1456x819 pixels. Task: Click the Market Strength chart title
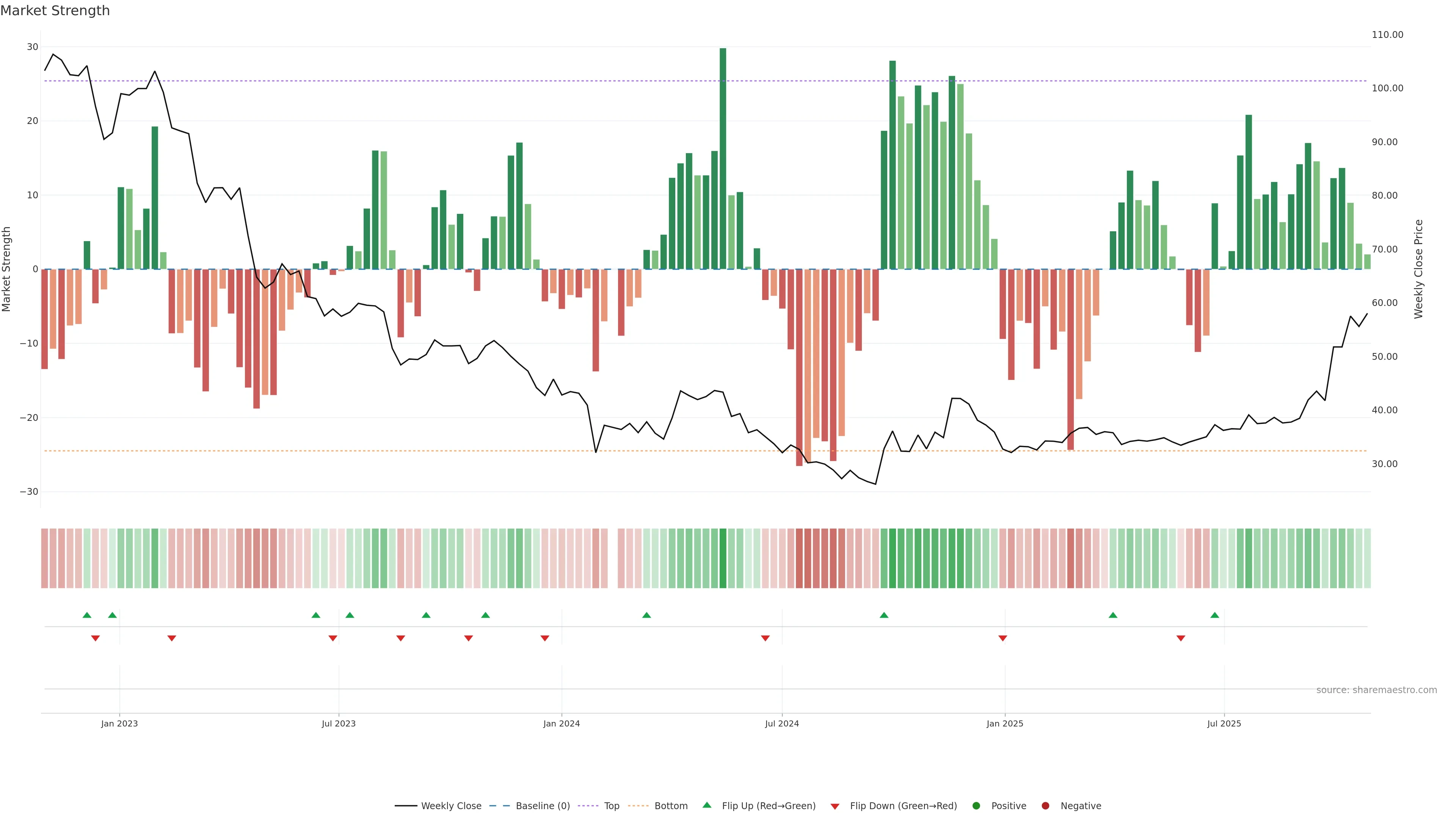click(55, 11)
